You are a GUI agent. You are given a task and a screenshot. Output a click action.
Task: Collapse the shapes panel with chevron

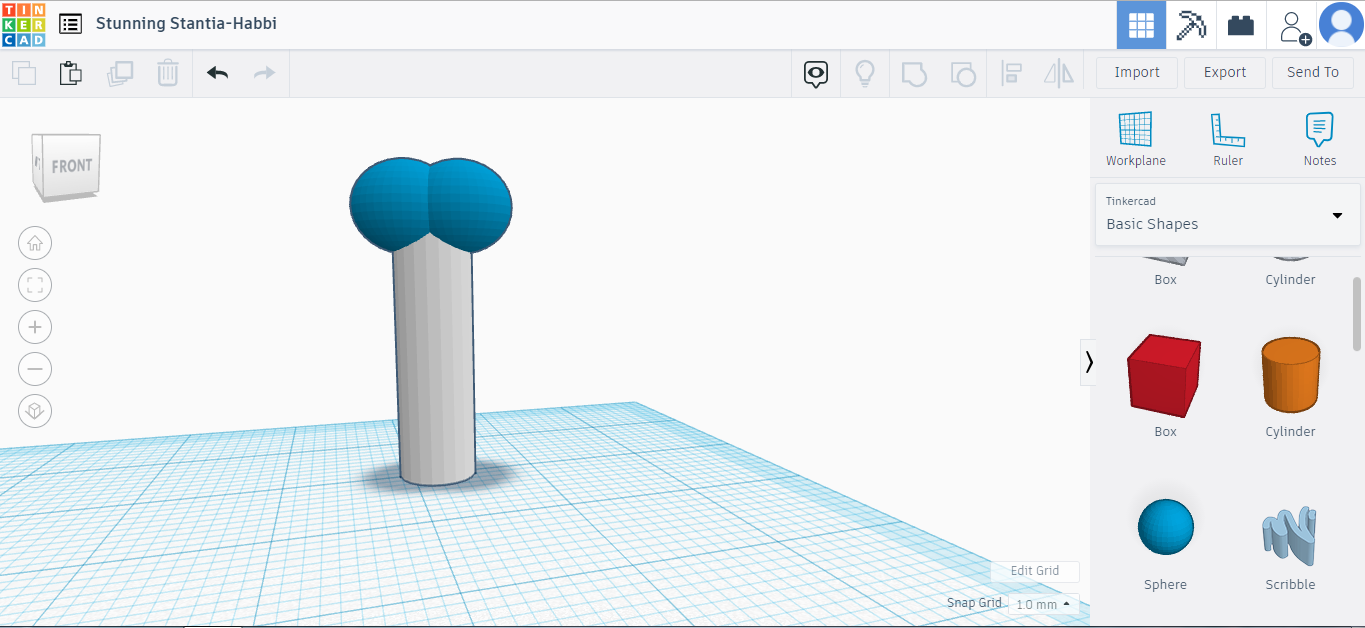click(x=1089, y=362)
